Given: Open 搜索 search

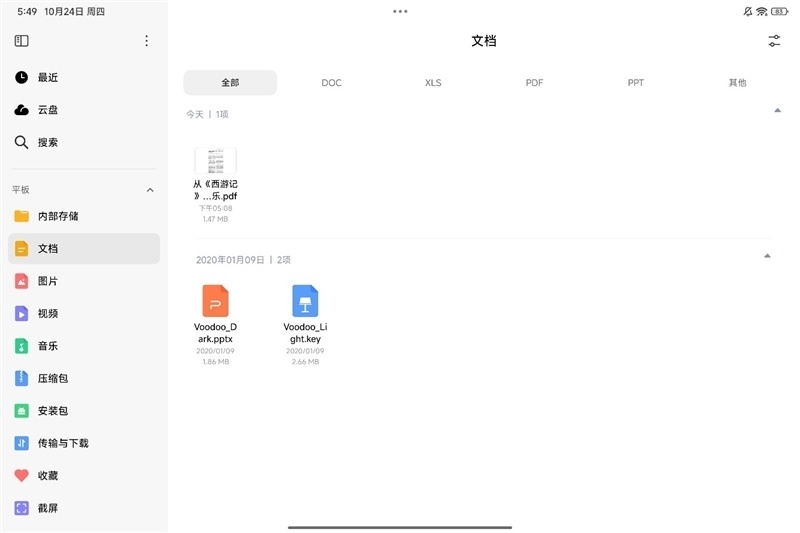Looking at the screenshot, I should (84, 142).
